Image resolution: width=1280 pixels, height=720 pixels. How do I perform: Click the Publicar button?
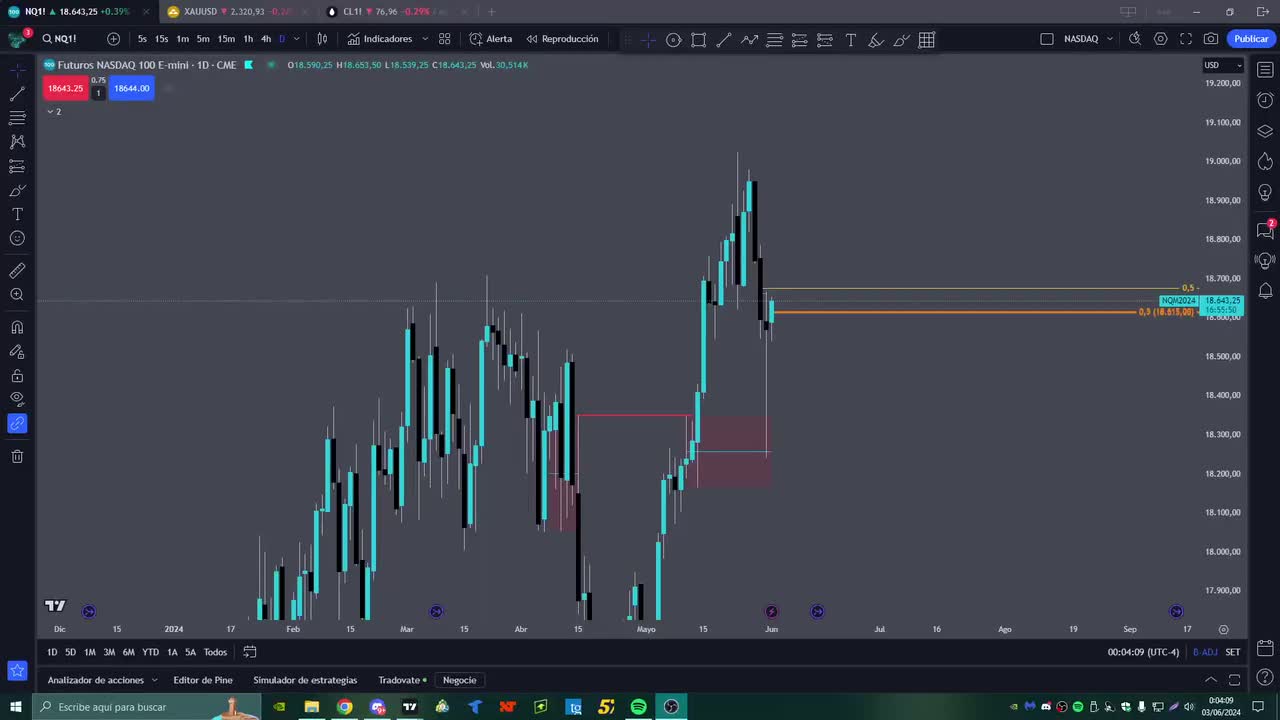1251,39
